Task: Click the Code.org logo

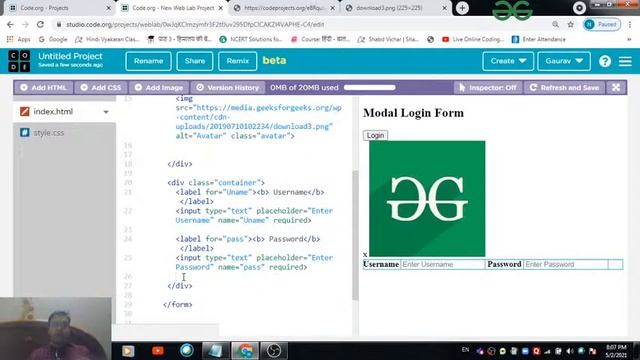Action: click(x=19, y=61)
